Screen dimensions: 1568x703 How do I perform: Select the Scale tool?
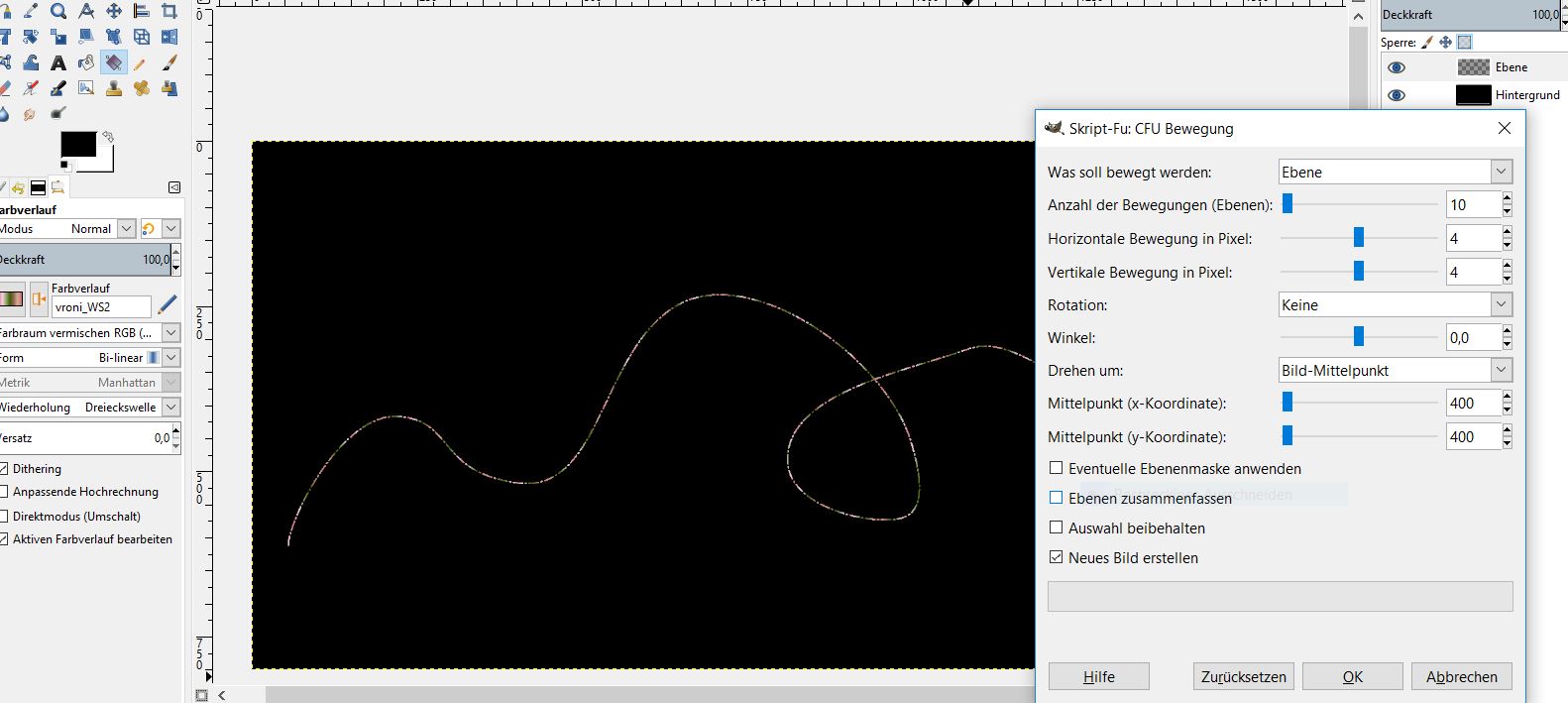tap(58, 37)
